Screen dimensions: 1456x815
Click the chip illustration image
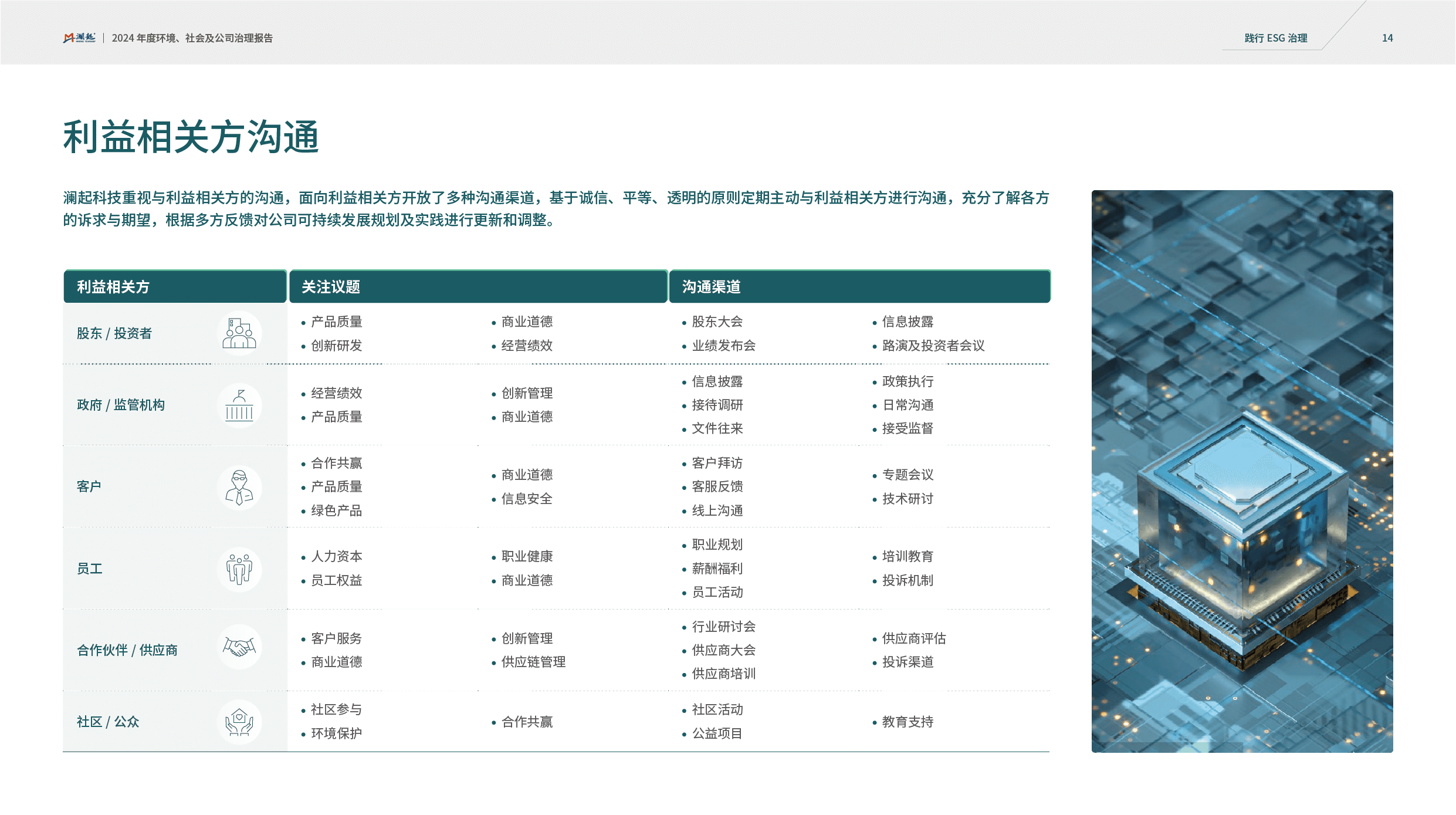(x=1242, y=471)
